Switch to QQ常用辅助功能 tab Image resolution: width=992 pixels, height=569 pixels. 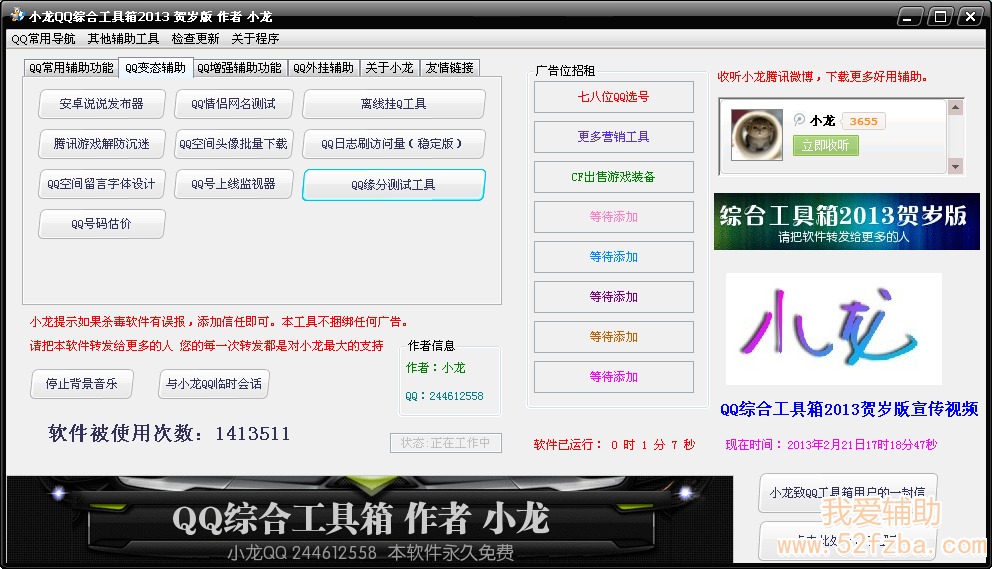tap(71, 68)
